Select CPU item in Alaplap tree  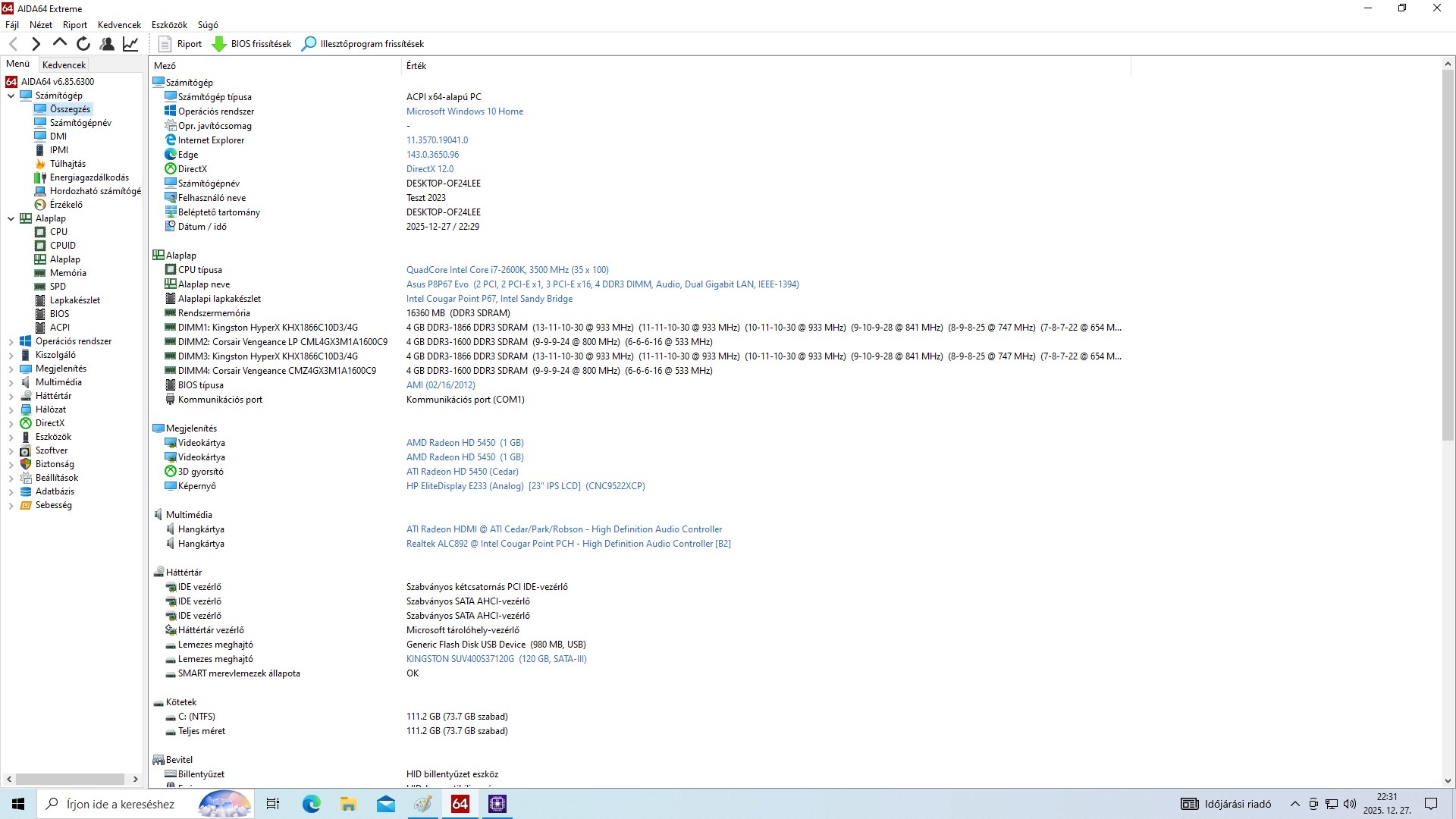tap(58, 232)
